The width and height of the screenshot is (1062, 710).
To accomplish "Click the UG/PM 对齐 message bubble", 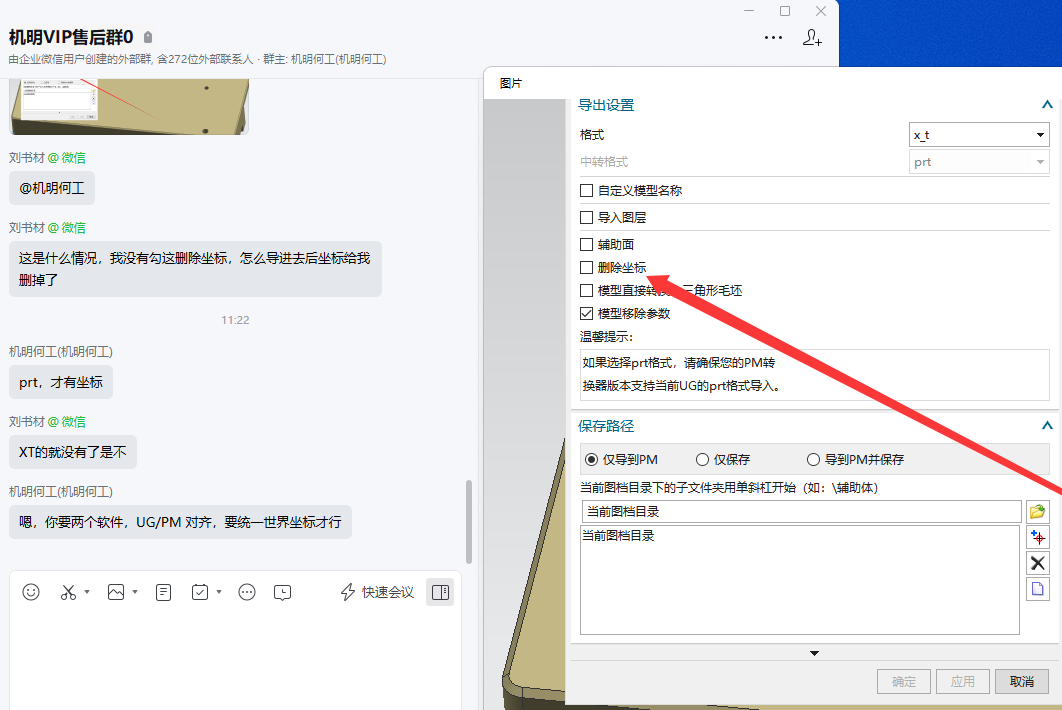I will 180,522.
